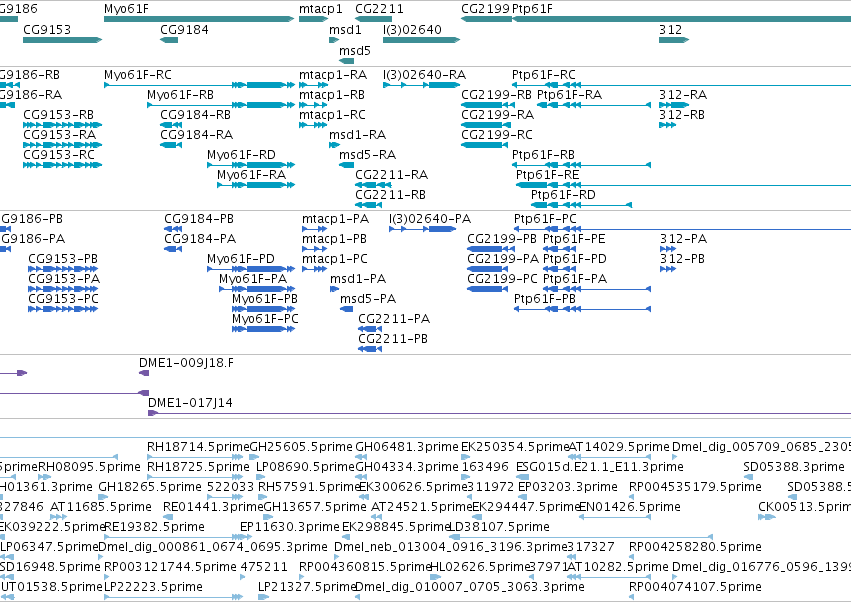Select transcript label Ptp61F-RB
This screenshot has height=602, width=851.
(x=543, y=155)
